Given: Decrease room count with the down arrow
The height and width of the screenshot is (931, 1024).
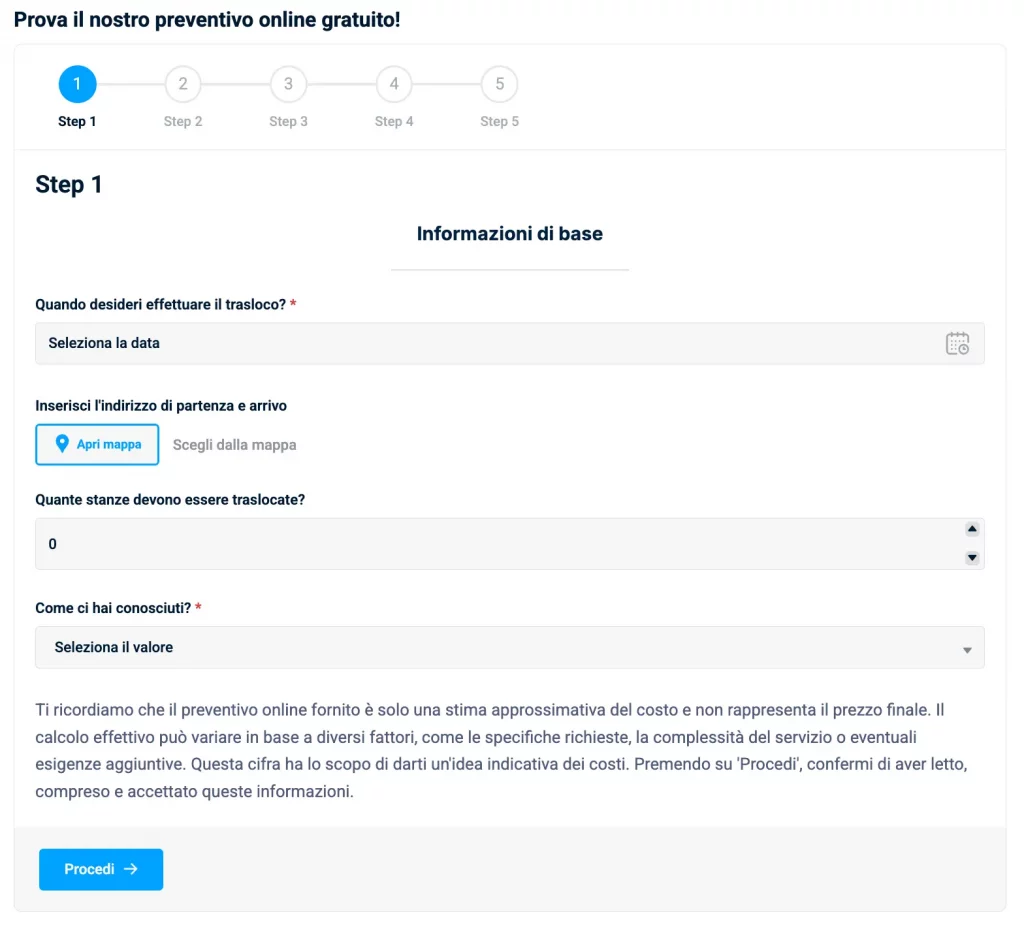Looking at the screenshot, I should pyautogui.click(x=971, y=558).
